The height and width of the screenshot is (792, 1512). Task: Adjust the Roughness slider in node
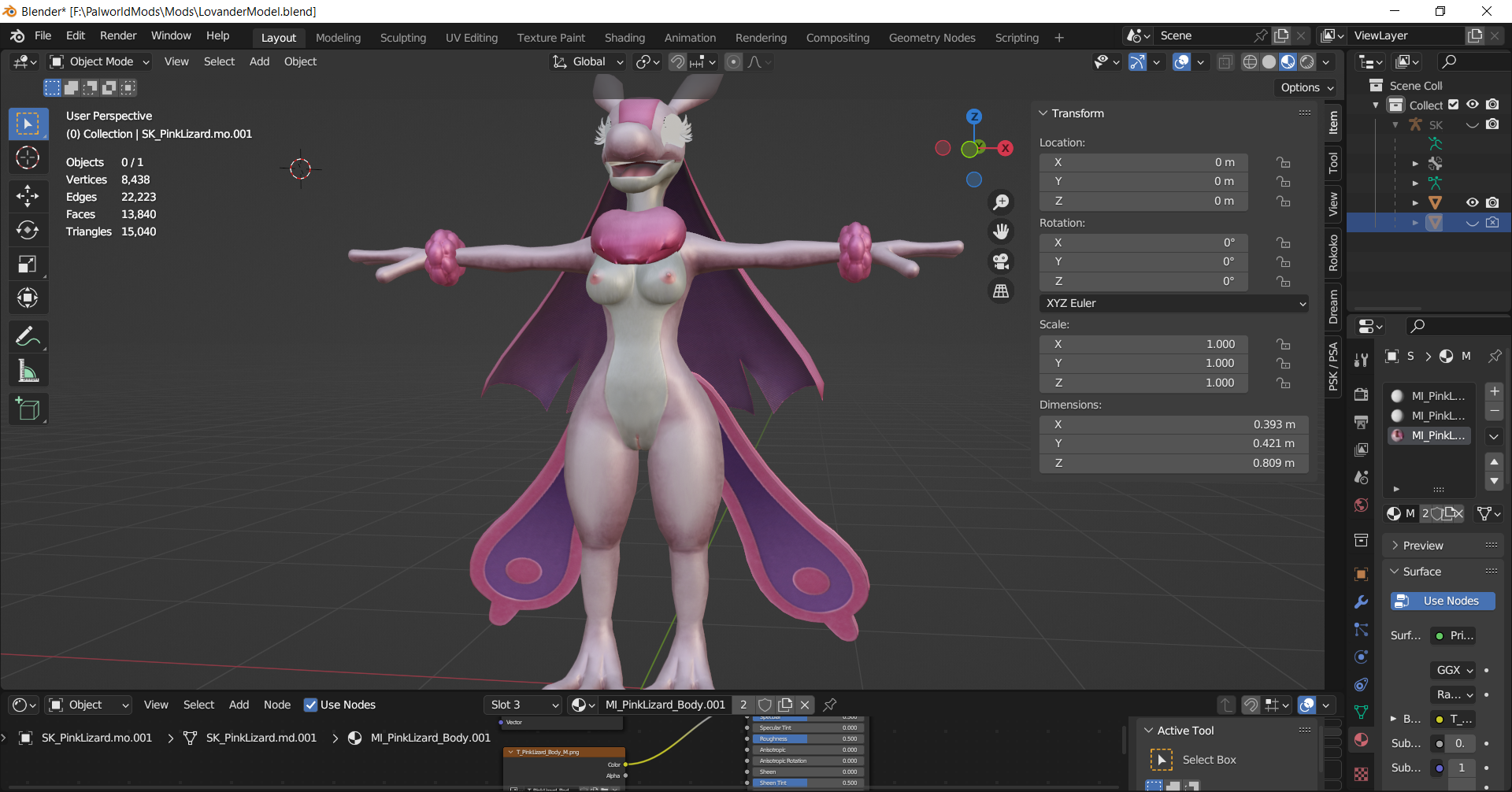point(808,738)
